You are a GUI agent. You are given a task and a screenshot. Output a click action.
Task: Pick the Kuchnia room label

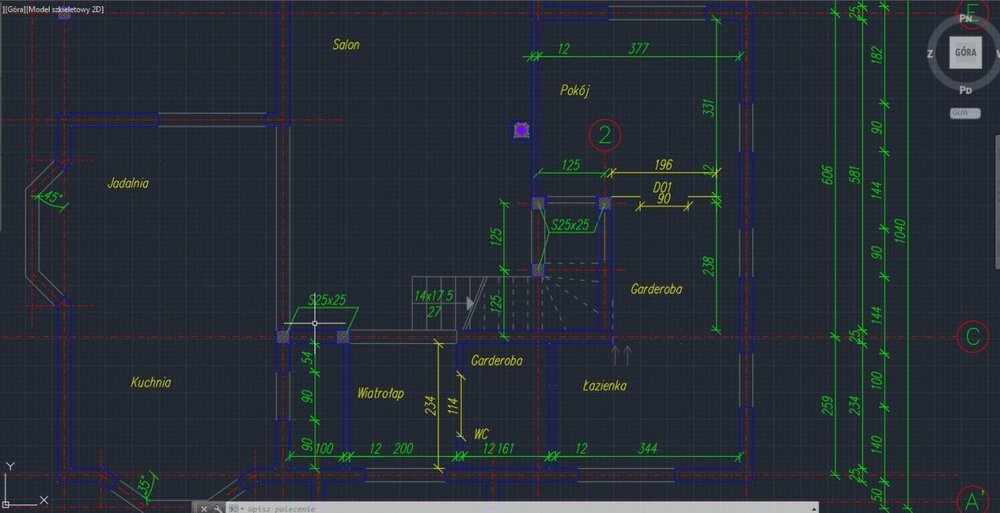click(151, 382)
